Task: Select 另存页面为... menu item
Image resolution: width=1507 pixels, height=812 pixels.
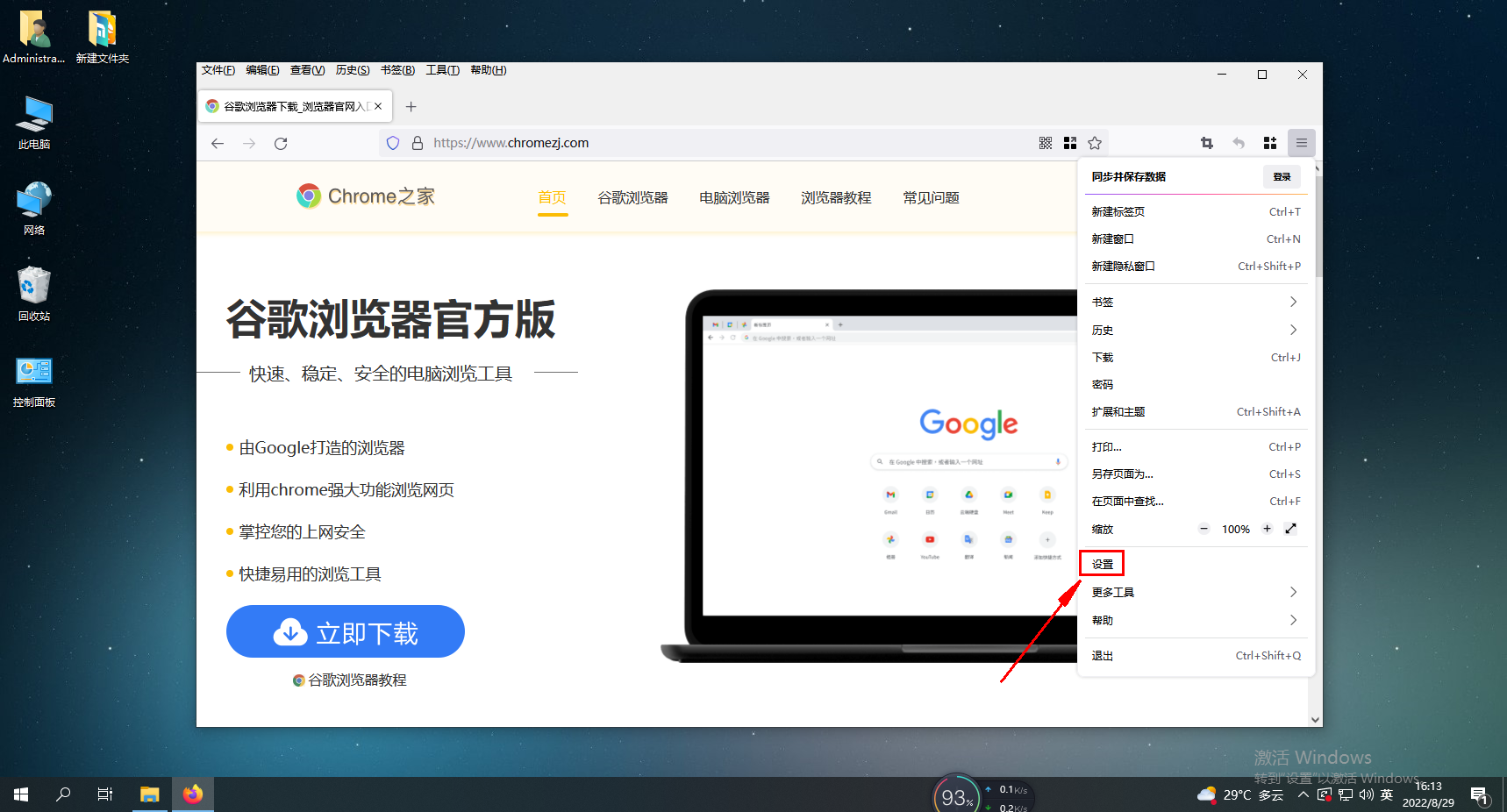Action: [1196, 474]
